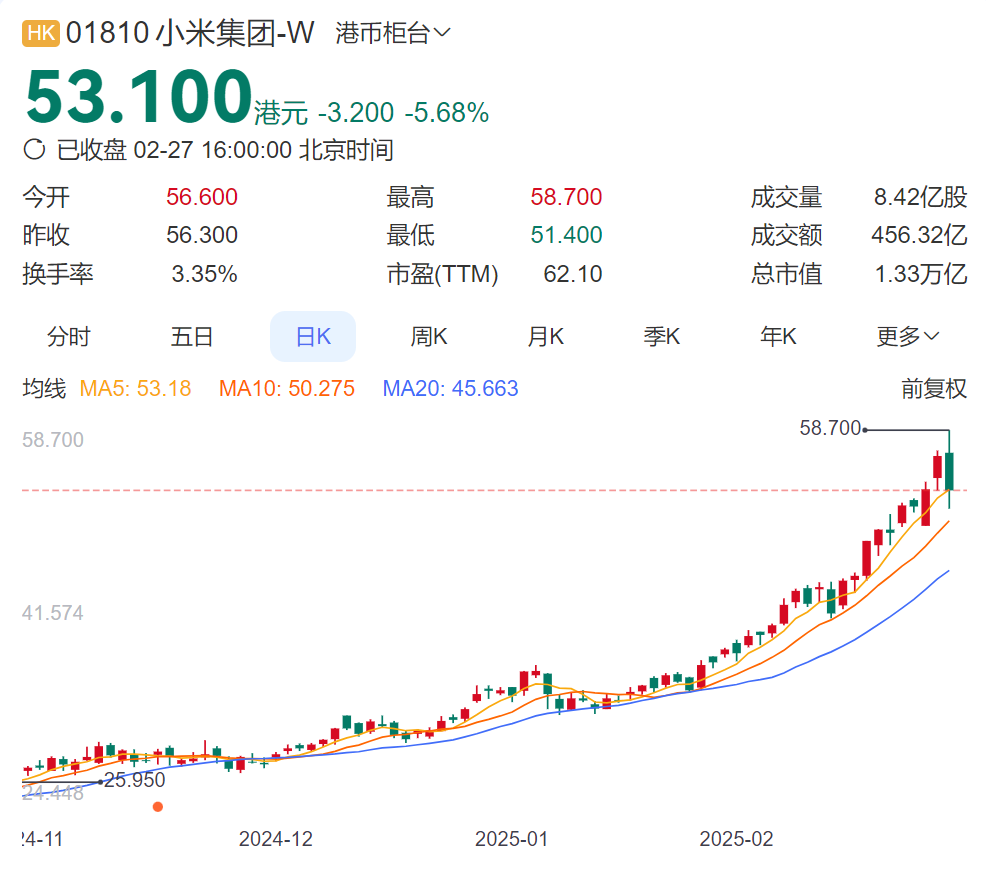Click the orange event dot under the chart
This screenshot has height=874, width=986.
coord(158,807)
